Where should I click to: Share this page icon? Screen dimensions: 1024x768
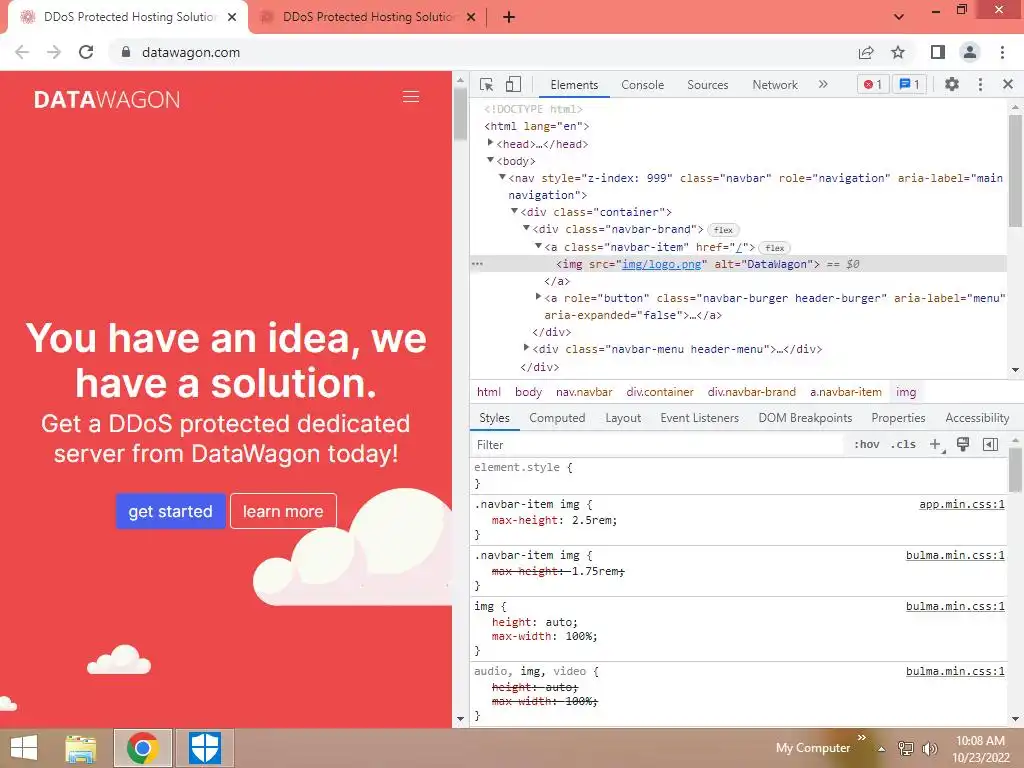pos(866,52)
